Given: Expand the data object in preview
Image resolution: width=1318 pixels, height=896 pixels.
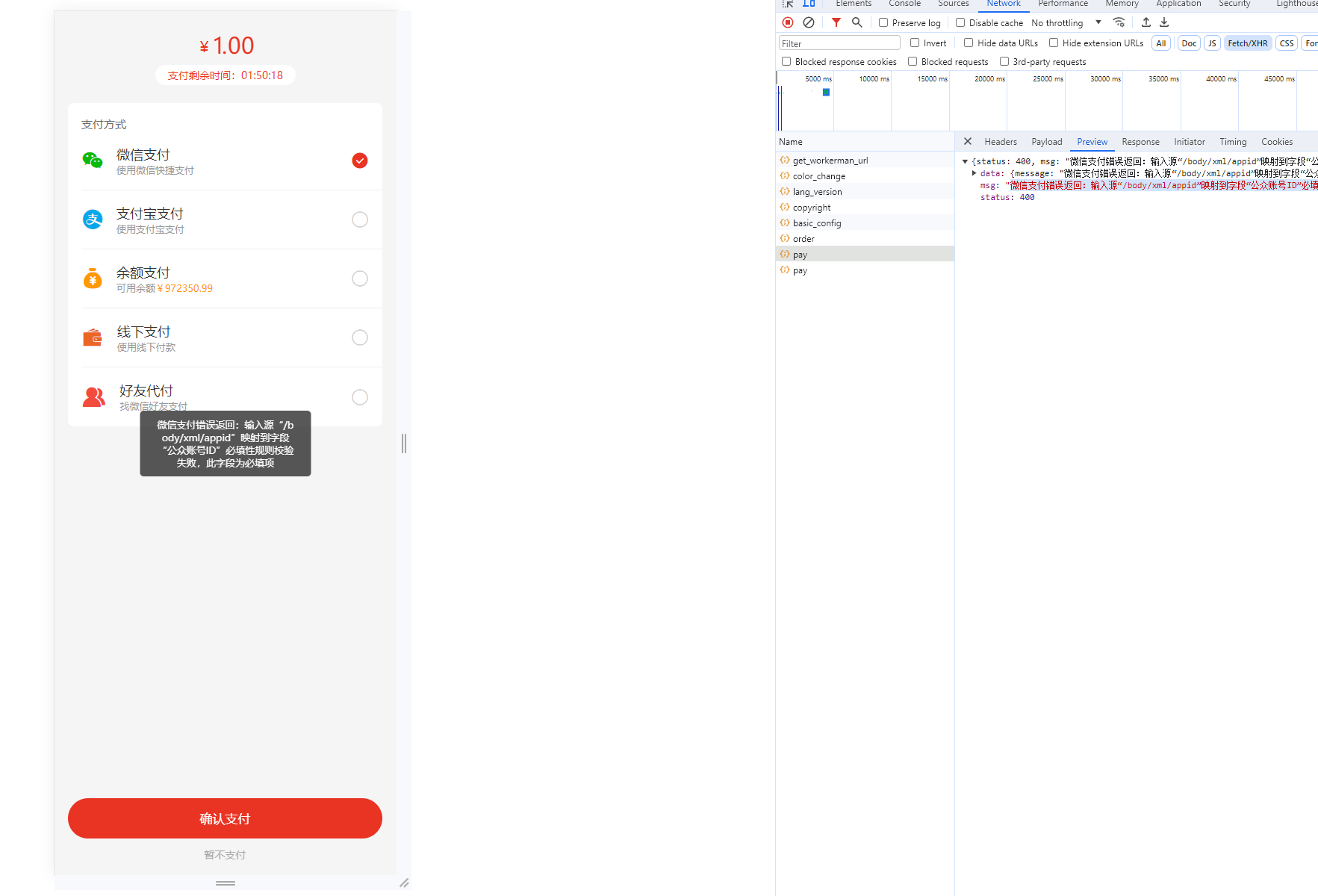Looking at the screenshot, I should coord(974,173).
